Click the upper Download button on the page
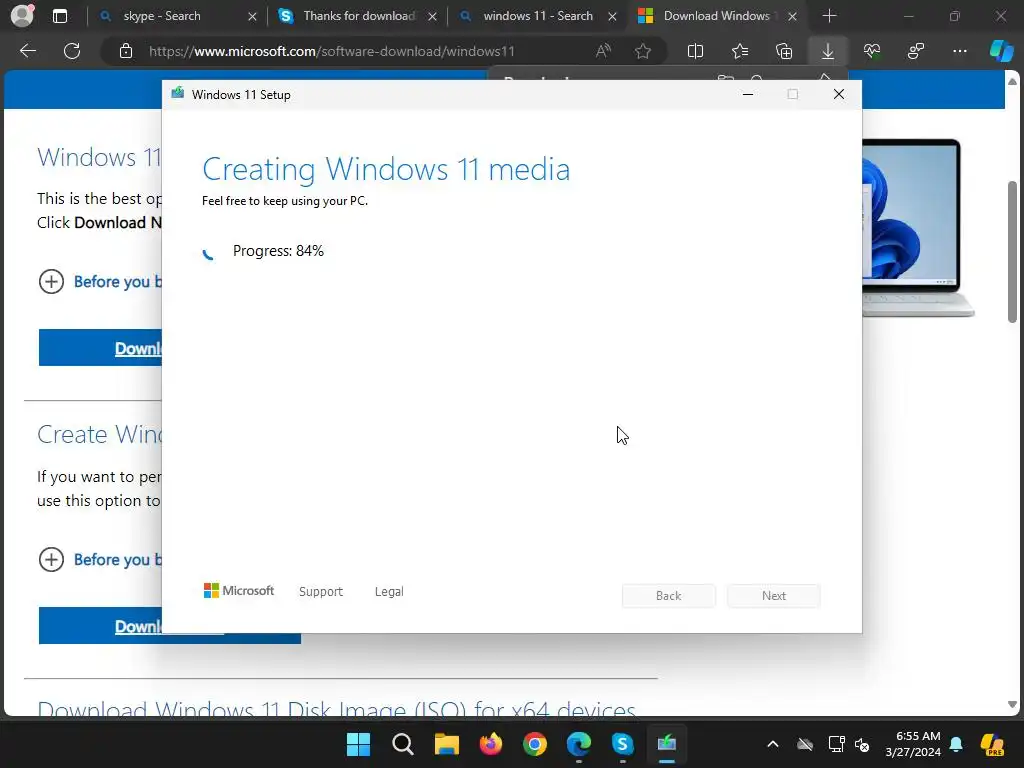Screen dimensions: 1024x768 pos(101,347)
